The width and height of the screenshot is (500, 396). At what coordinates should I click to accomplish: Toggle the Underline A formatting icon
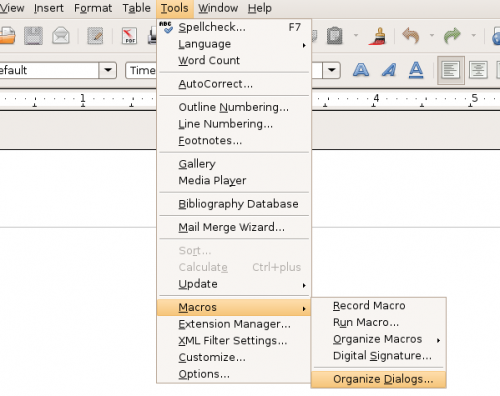pos(416,70)
